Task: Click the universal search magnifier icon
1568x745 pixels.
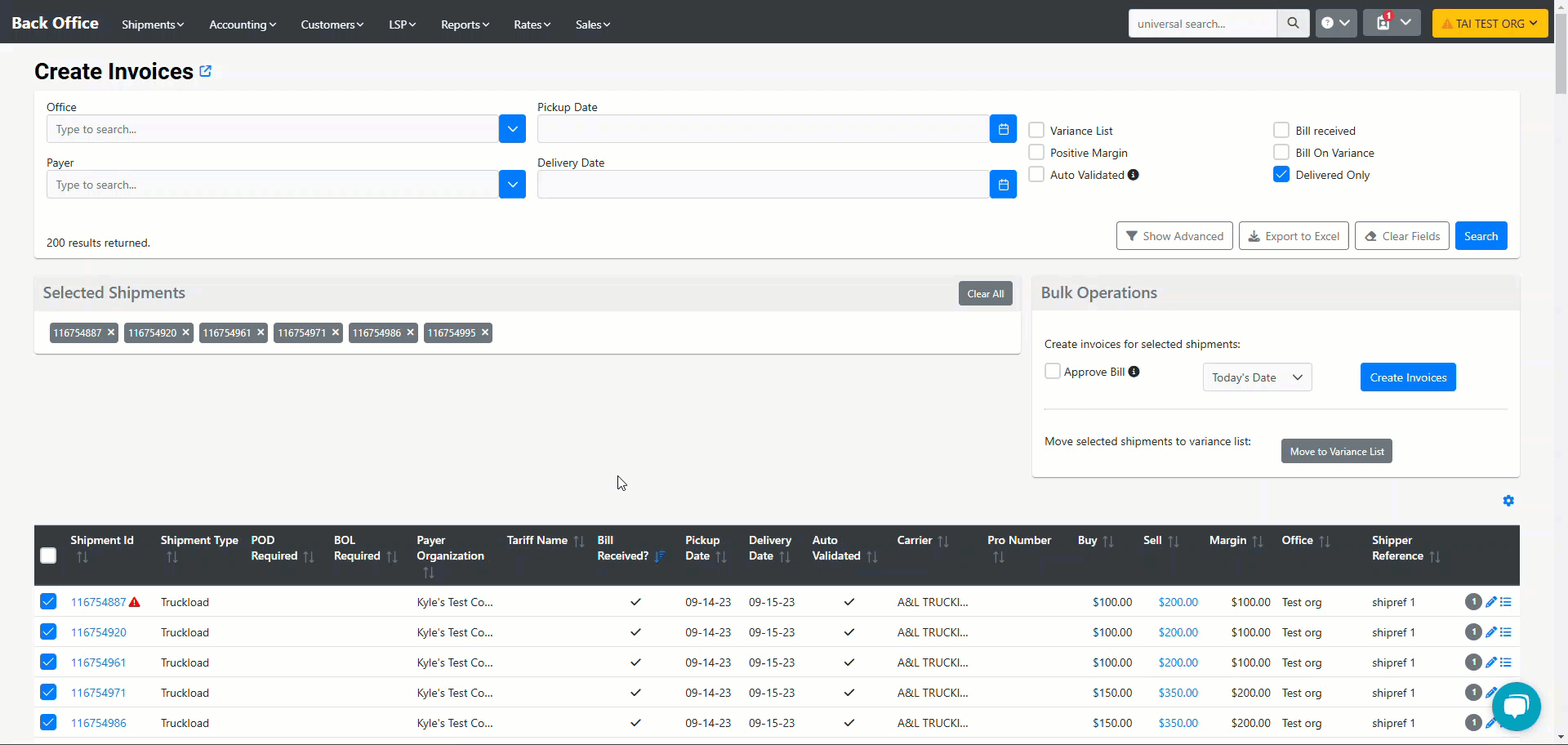Action: coord(1293,24)
